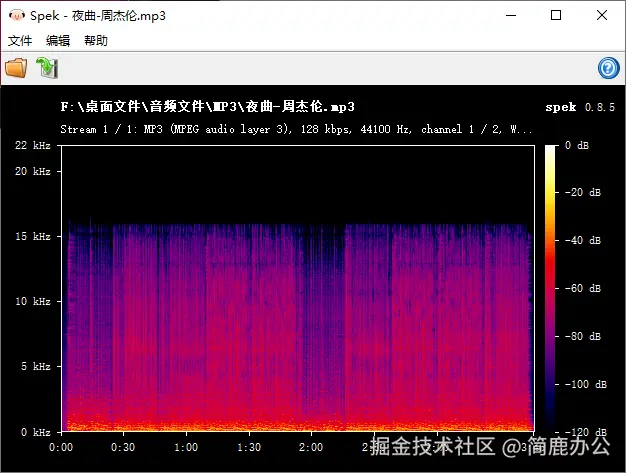Viewport: 626px width, 473px height.
Task: Click the -40 dB scale label
Action: point(583,240)
